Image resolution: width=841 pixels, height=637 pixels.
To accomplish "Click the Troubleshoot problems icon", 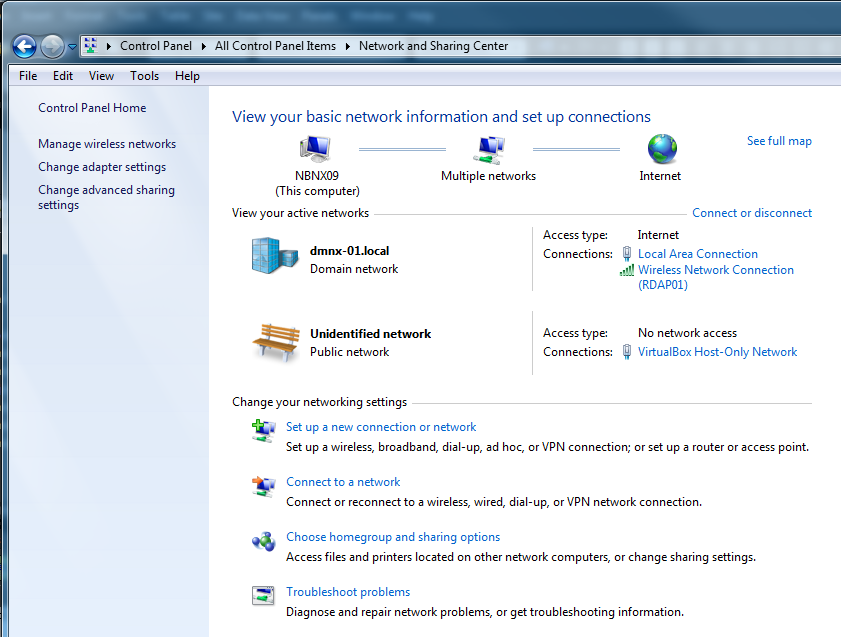I will (x=263, y=596).
